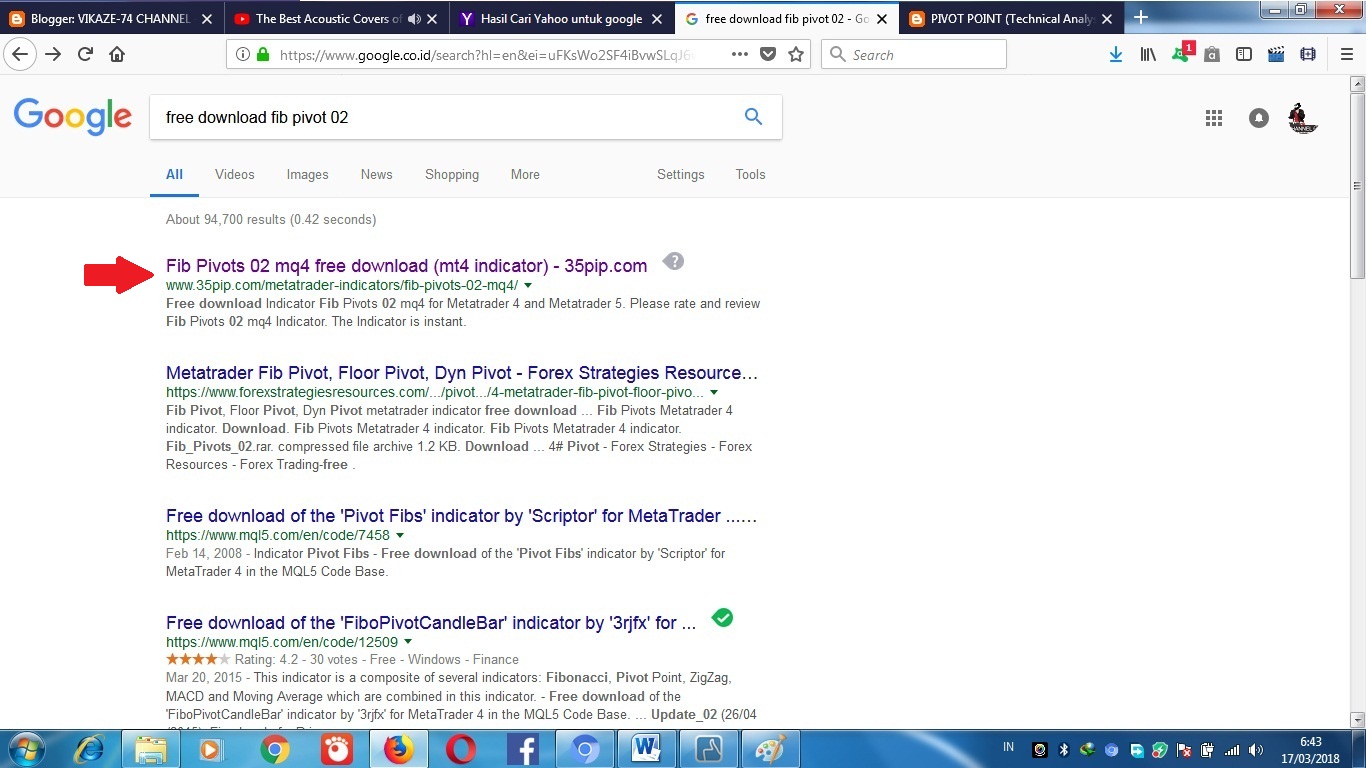Toggle the Firefox sidebar

click(1244, 55)
